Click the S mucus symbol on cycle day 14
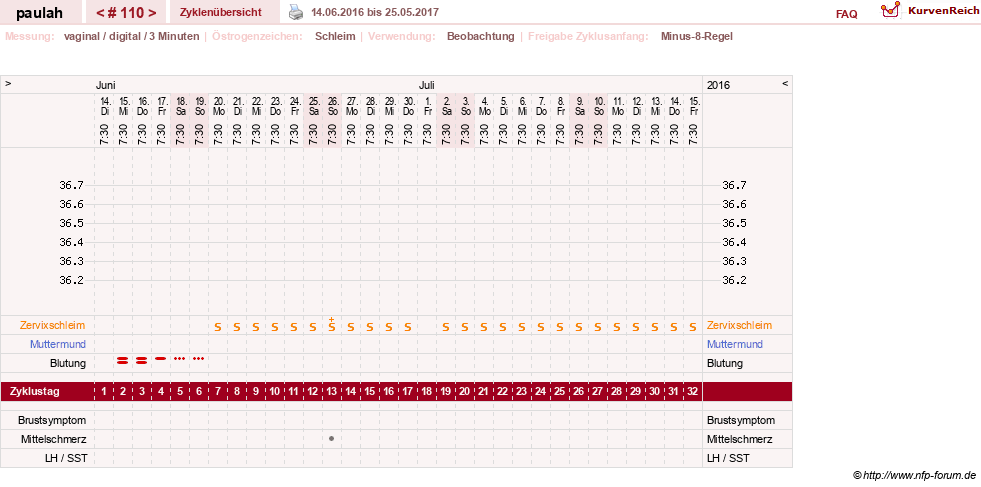This screenshot has width=981, height=487. [x=350, y=327]
